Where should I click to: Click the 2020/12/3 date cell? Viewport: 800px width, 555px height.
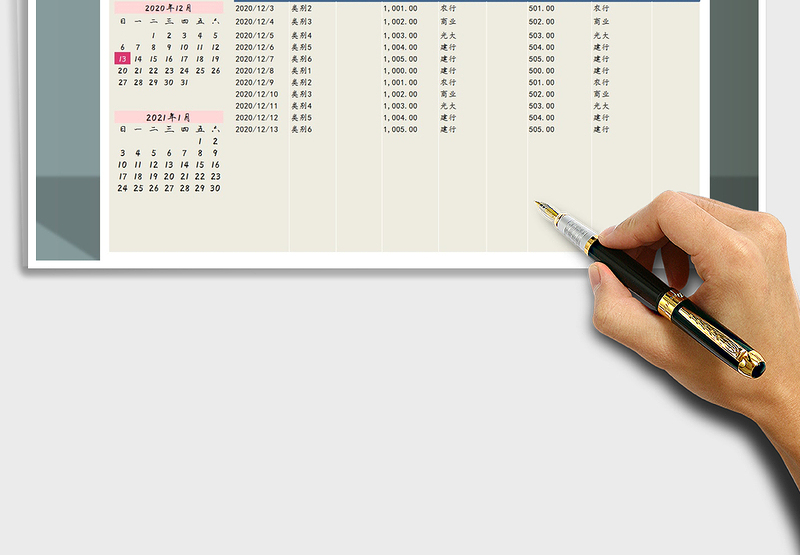254,8
